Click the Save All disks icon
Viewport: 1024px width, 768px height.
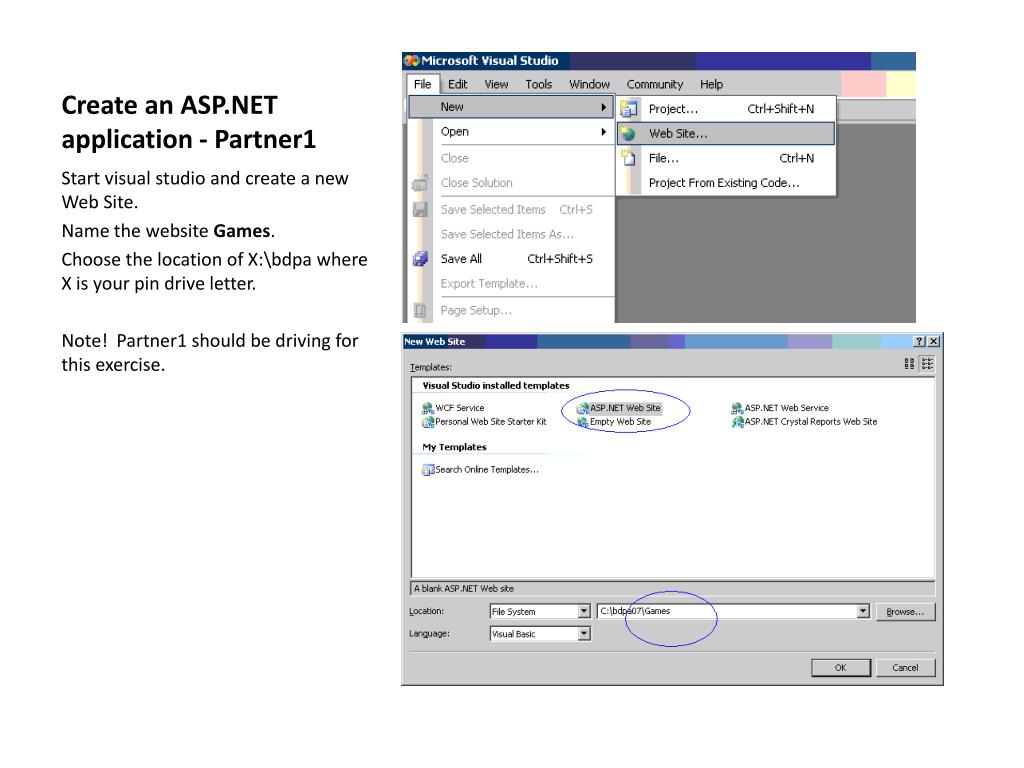coord(421,259)
